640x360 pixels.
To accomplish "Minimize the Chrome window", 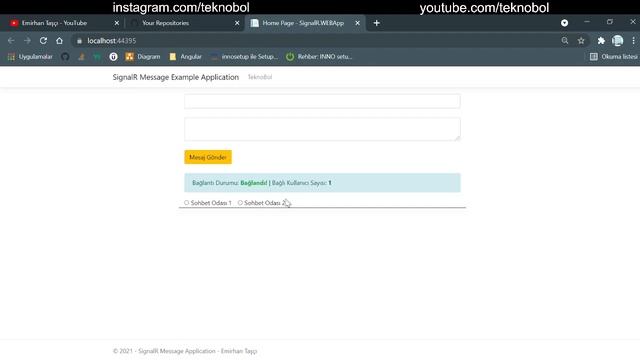I will [587, 22].
